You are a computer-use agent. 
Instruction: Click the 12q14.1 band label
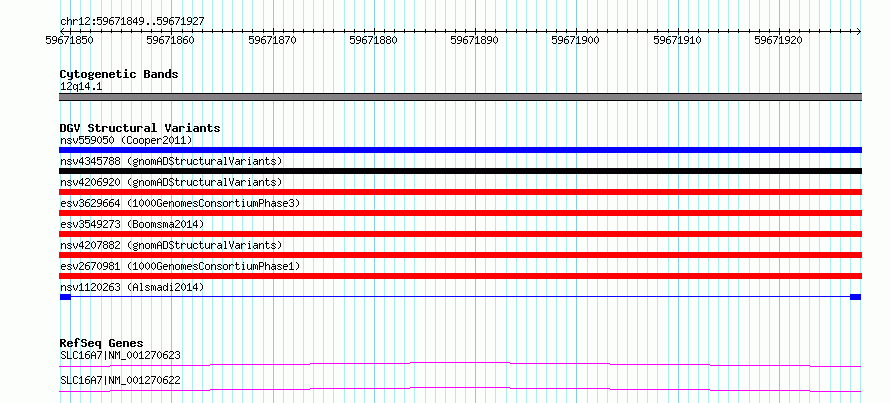[81, 87]
